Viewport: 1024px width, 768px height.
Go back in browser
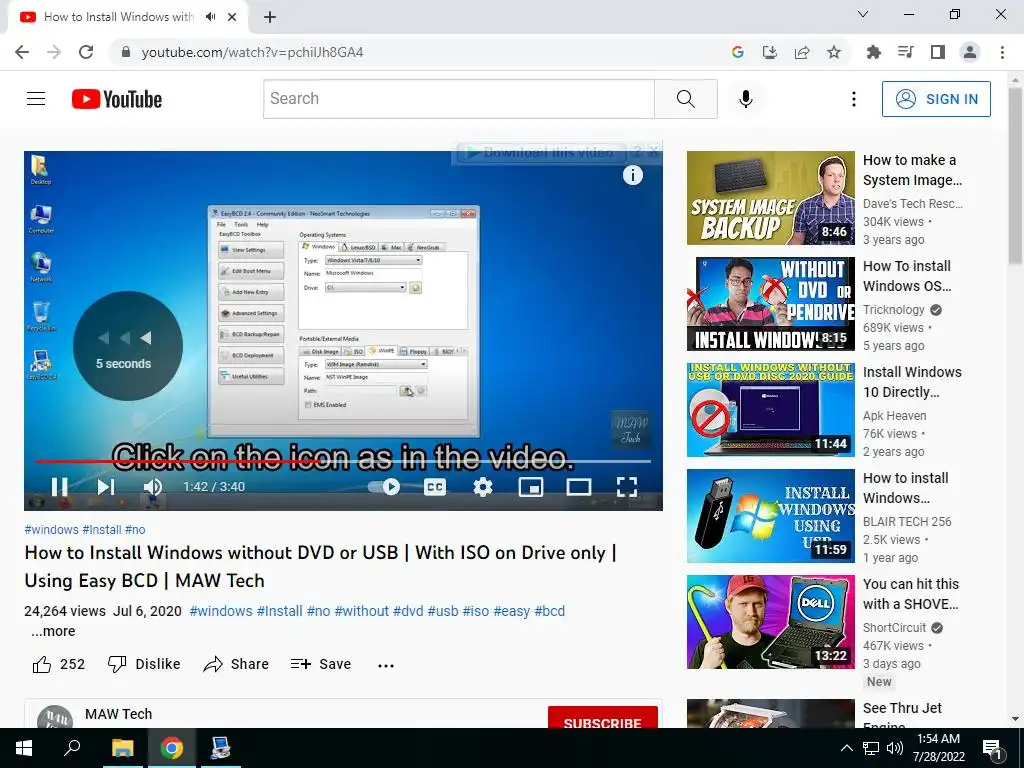pos(22,52)
